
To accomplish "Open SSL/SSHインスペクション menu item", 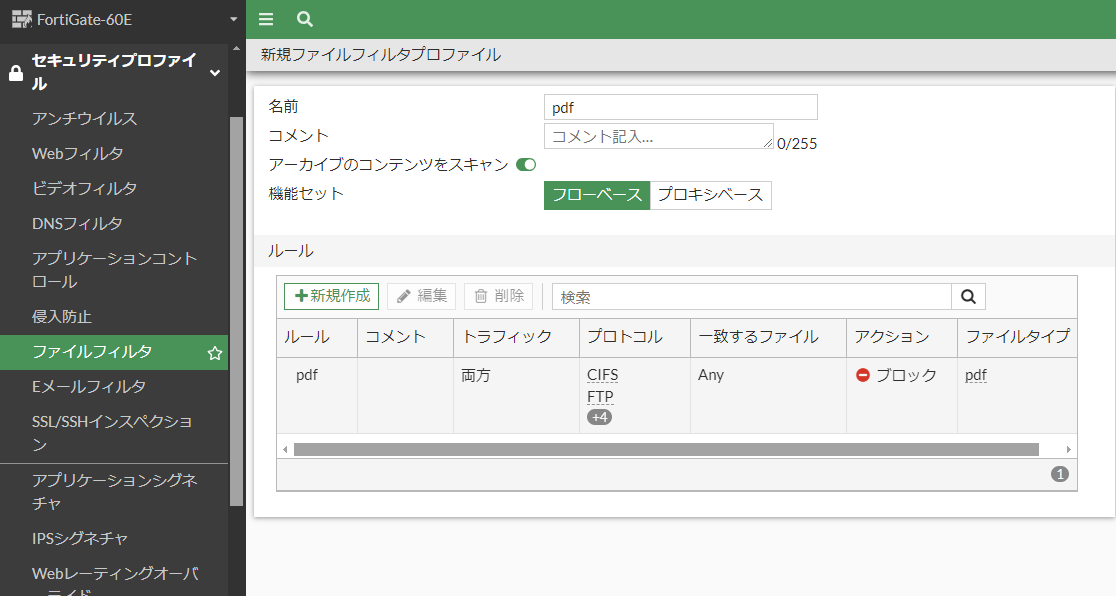I will coord(114,433).
